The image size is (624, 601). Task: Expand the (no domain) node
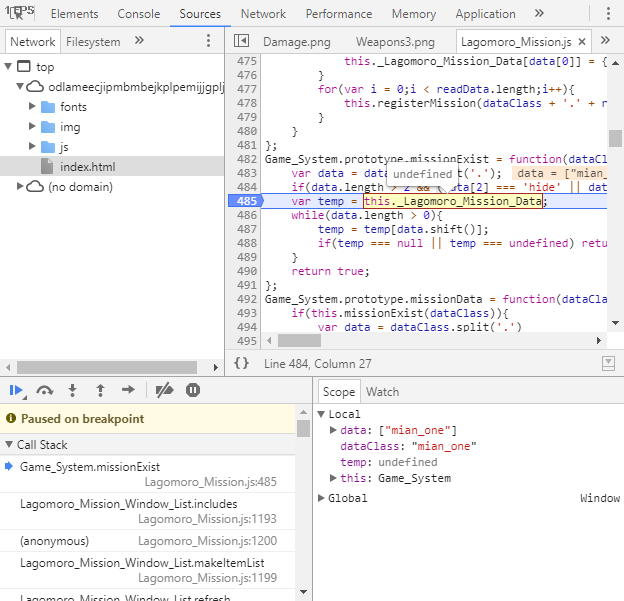pos(20,186)
